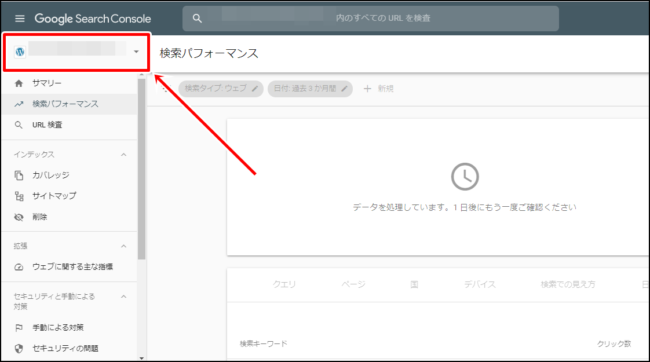The width and height of the screenshot is (650, 362).
Task: Open 削除 removals page
Action: 69,217
